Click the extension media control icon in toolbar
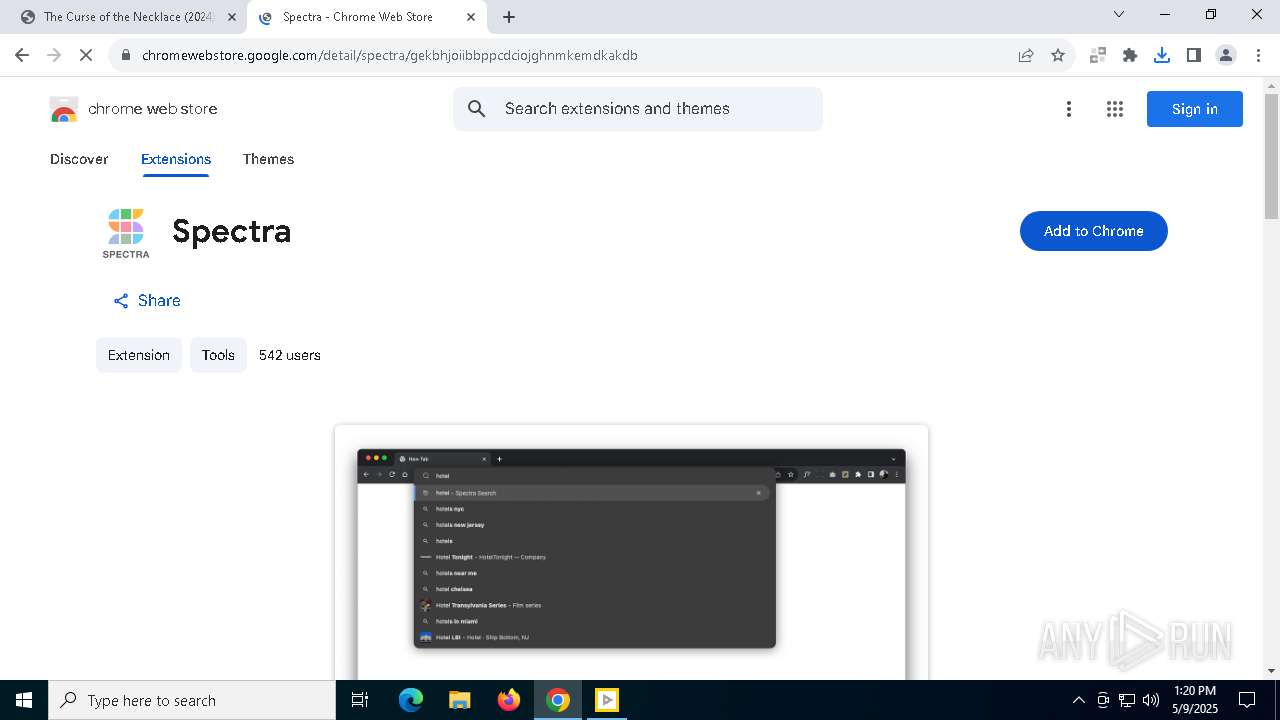The image size is (1280, 720). [x=1098, y=55]
